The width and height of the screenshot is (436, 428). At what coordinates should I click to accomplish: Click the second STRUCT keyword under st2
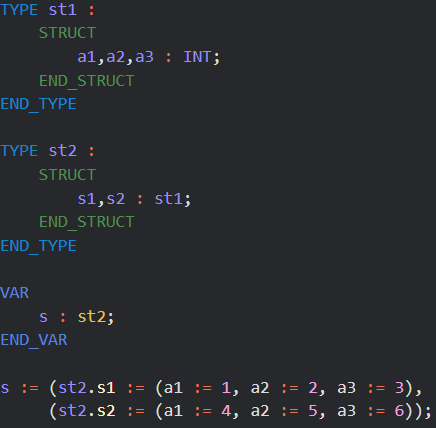coord(67,175)
